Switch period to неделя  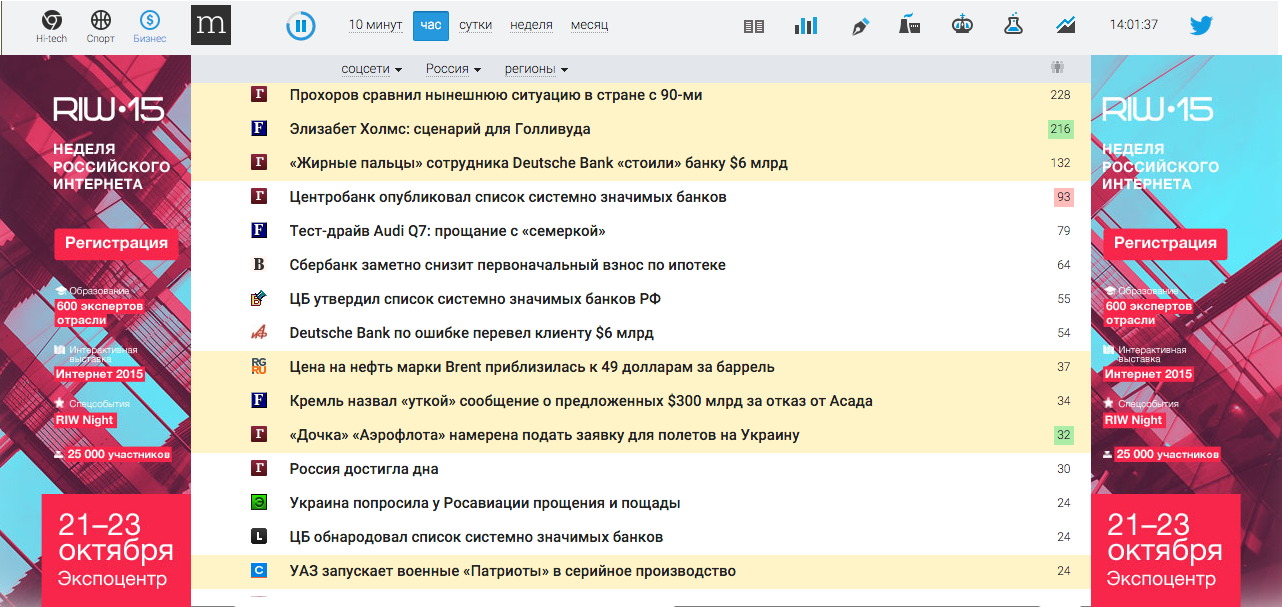coord(531,25)
